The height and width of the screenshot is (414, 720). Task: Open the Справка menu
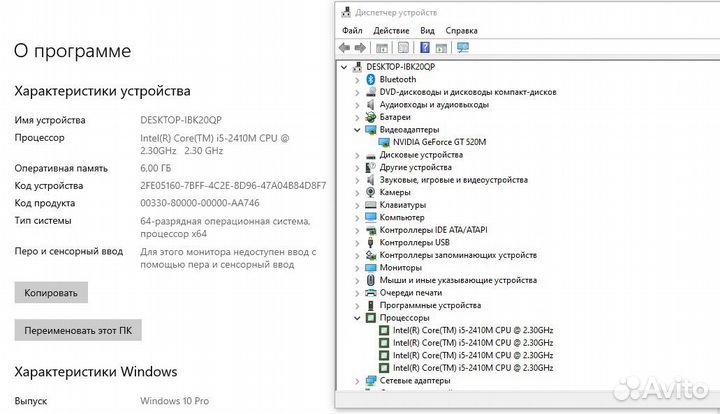(461, 30)
